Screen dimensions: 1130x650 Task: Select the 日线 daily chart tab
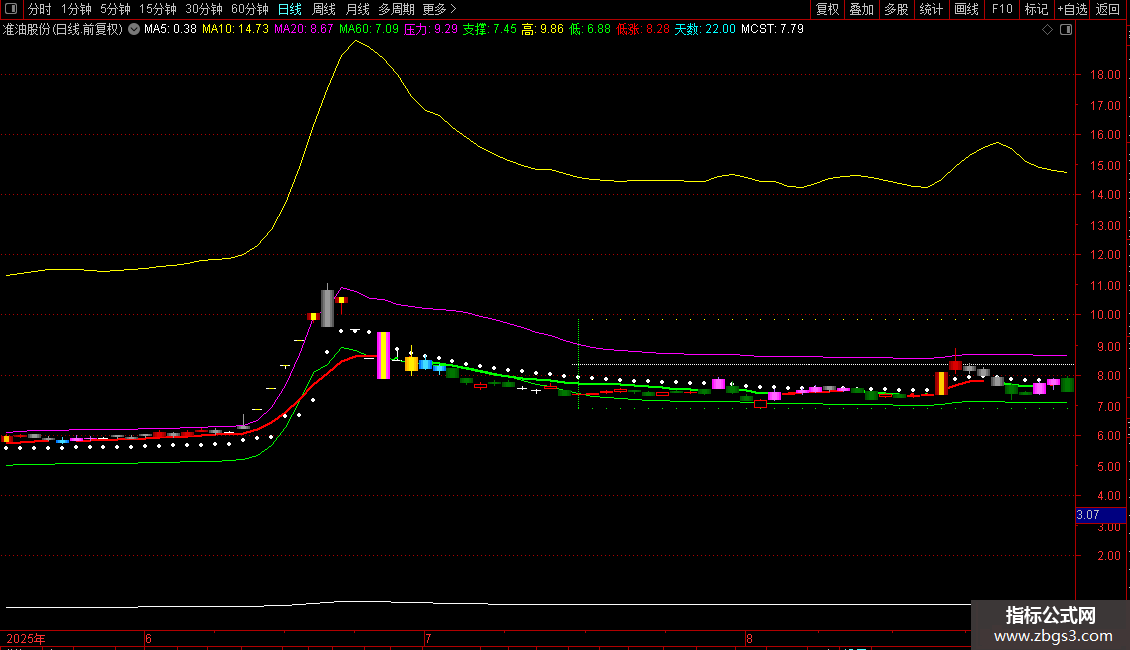pos(290,9)
